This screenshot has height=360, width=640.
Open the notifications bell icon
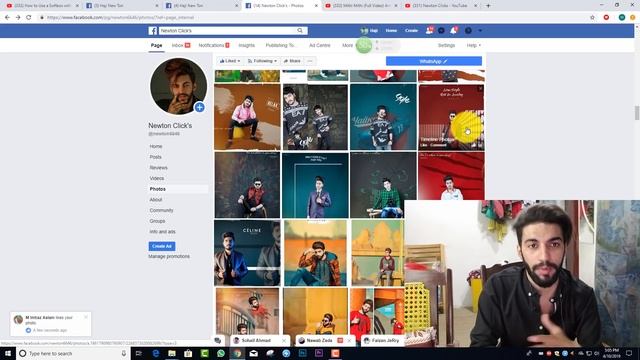[453, 31]
